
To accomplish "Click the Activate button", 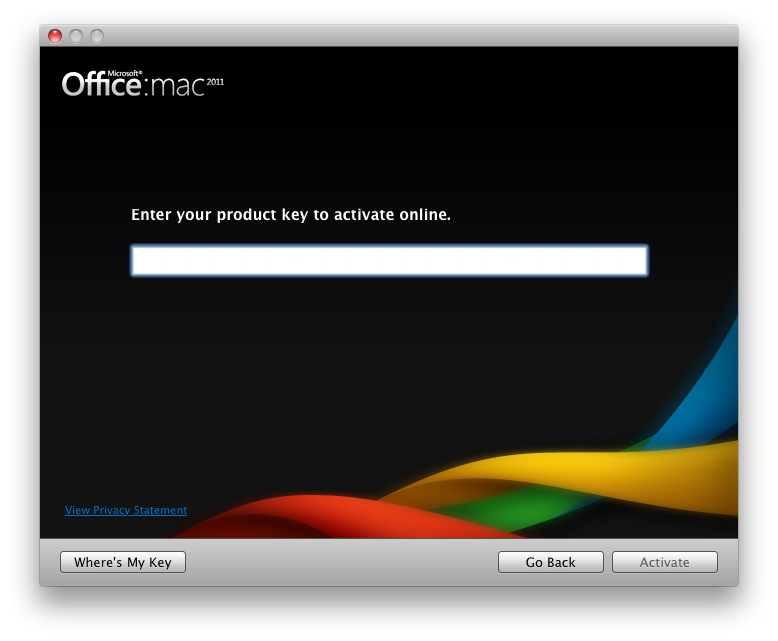I will 665,562.
